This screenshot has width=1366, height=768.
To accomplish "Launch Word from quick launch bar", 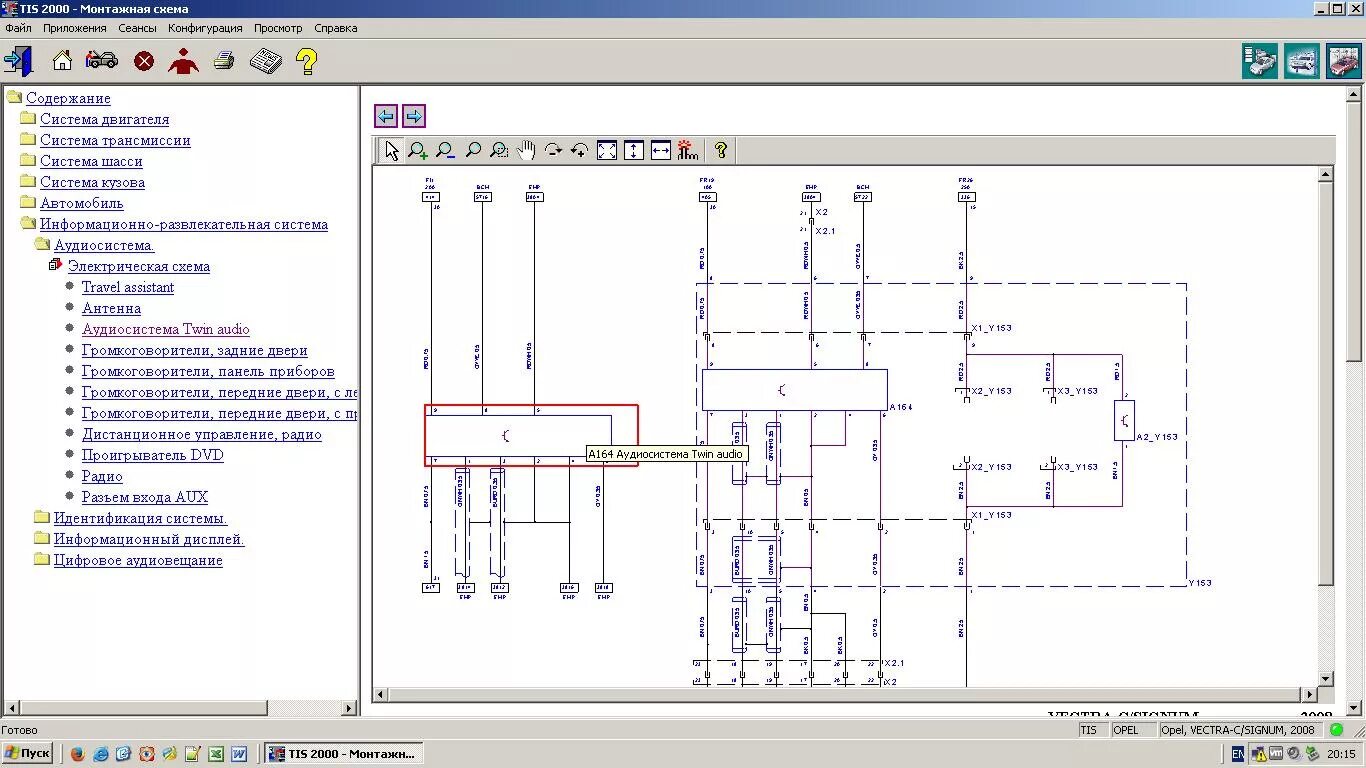I will 239,754.
